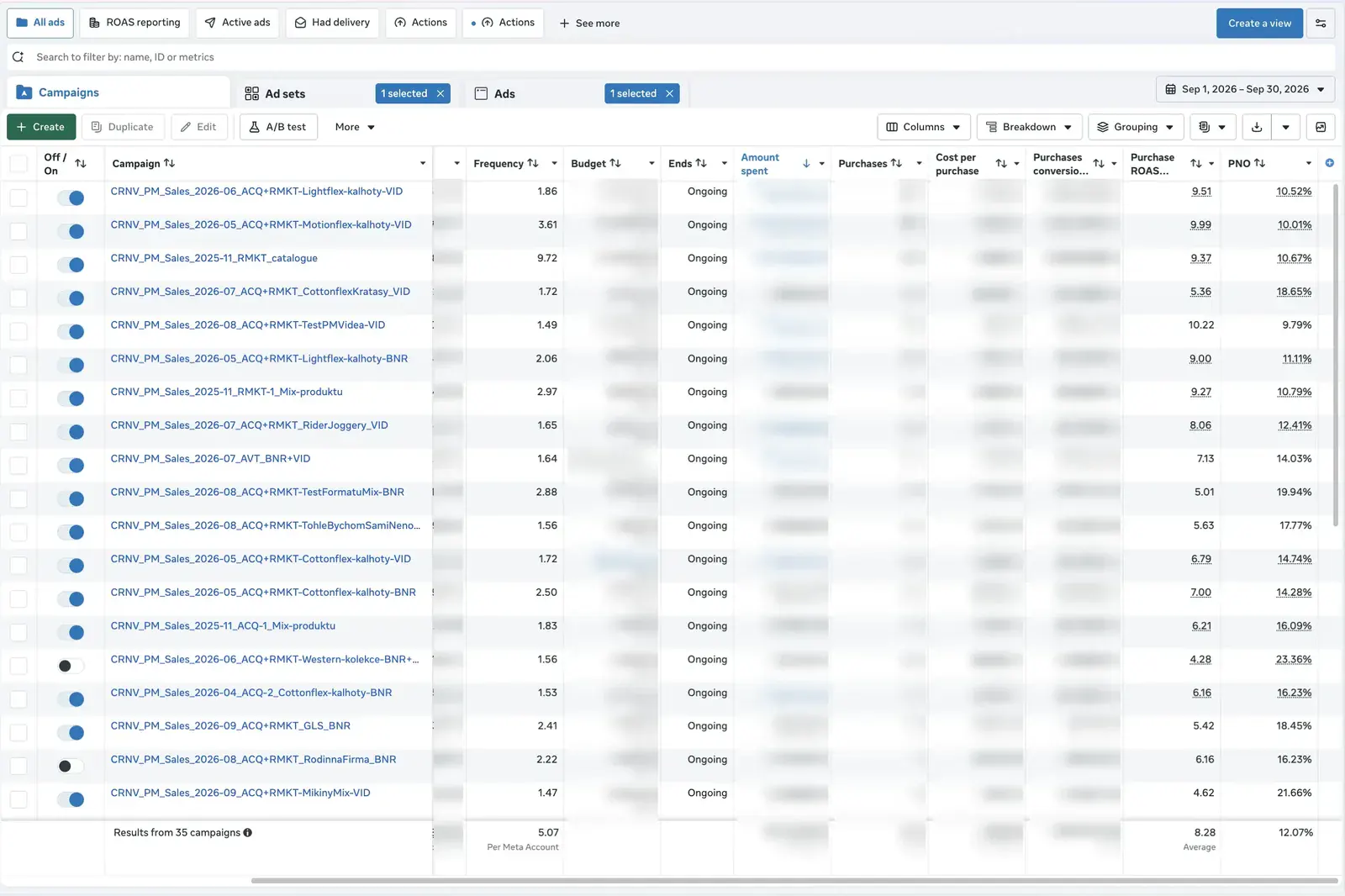This screenshot has width=1345, height=896.
Task: Check the GLS_BNR campaign row checkbox
Action: (x=18, y=733)
